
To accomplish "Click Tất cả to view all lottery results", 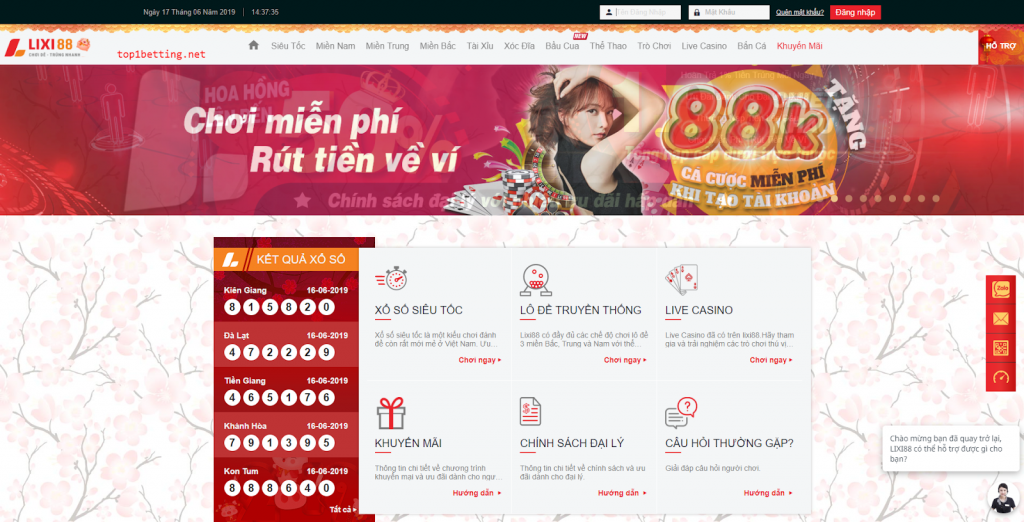I will 343,510.
